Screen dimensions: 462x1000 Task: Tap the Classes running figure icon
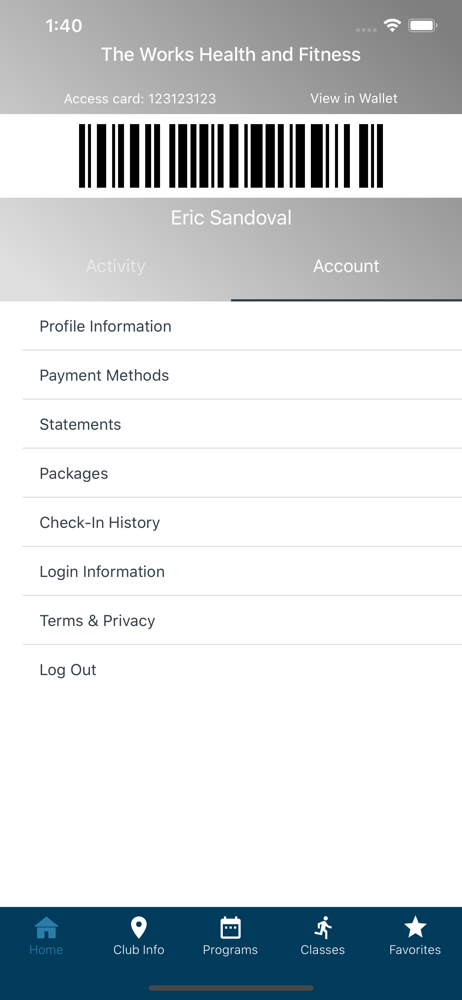pos(323,927)
